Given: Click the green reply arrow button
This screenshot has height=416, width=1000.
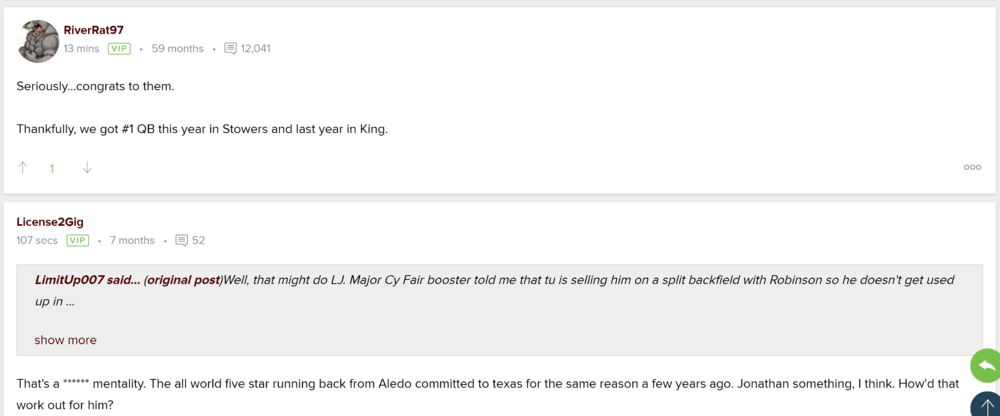Looking at the screenshot, I should point(986,365).
